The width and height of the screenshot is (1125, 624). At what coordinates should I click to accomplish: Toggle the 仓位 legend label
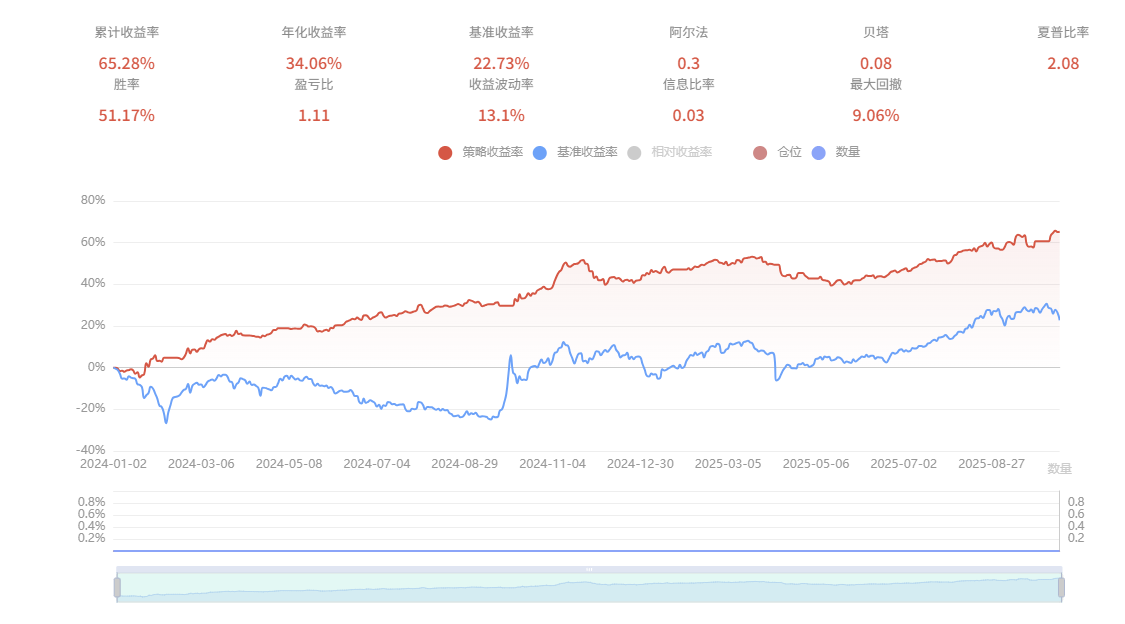(x=789, y=152)
